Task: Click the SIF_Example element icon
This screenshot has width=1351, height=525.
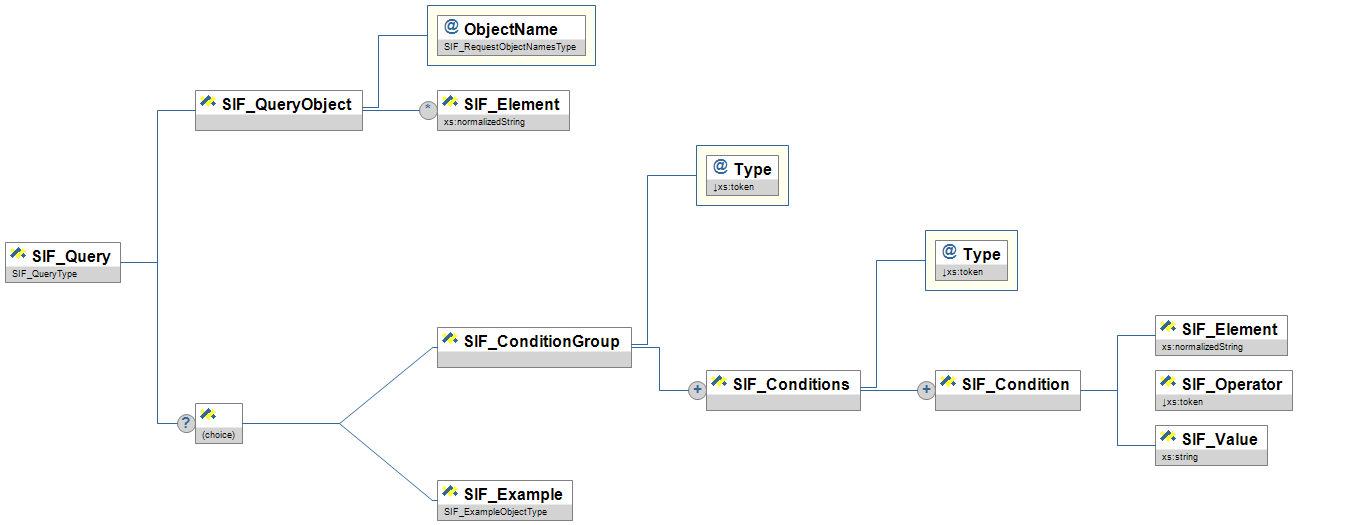Action: tap(450, 493)
